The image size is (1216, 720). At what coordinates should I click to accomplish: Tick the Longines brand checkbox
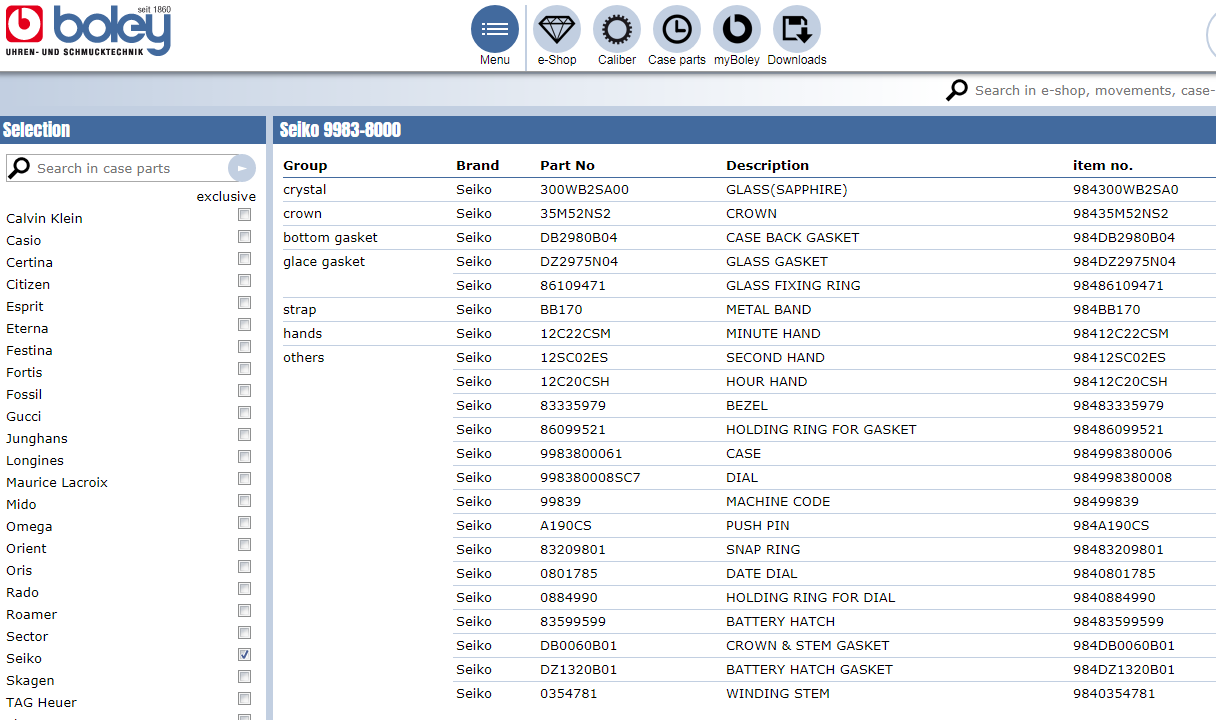click(244, 457)
